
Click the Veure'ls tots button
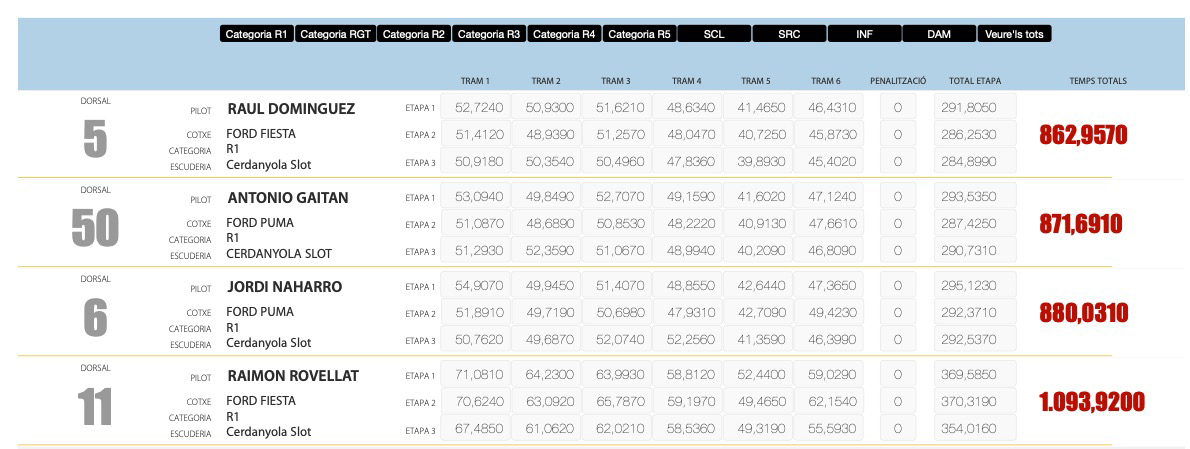click(1014, 34)
